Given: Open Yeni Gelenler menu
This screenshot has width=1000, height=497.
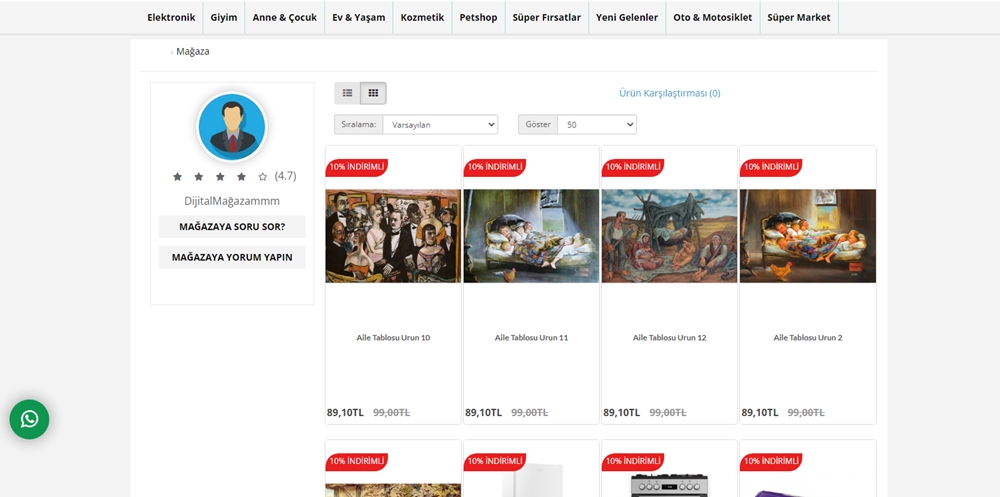Looking at the screenshot, I should point(627,17).
